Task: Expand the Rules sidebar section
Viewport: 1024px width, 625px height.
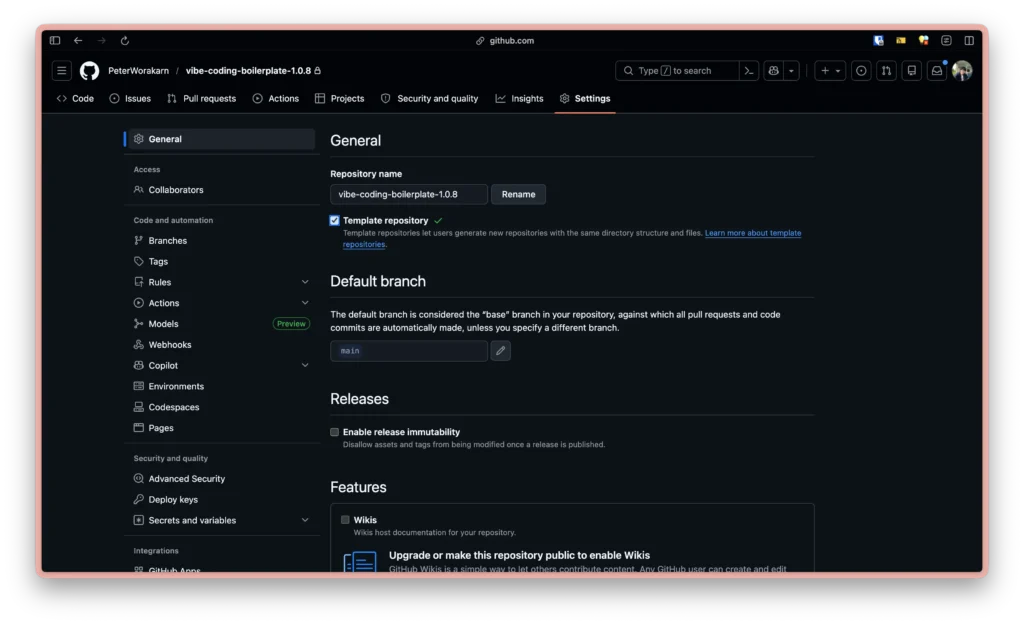Action: pyautogui.click(x=305, y=282)
